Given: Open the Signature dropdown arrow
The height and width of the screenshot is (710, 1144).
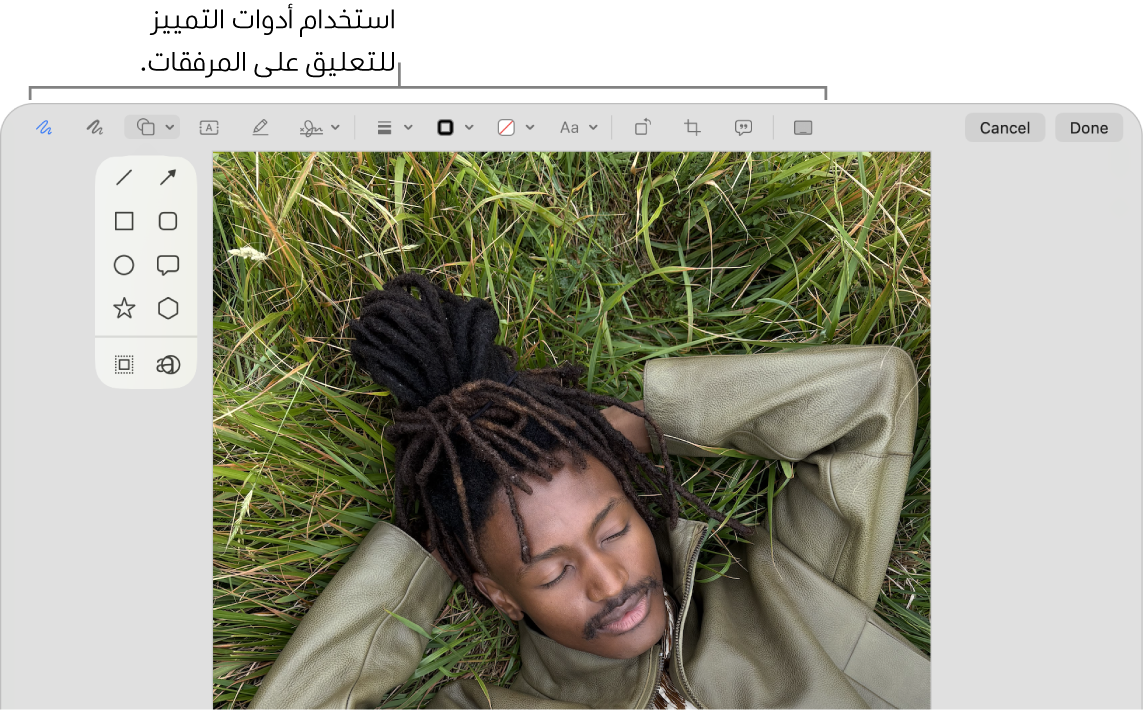Looking at the screenshot, I should click(336, 128).
